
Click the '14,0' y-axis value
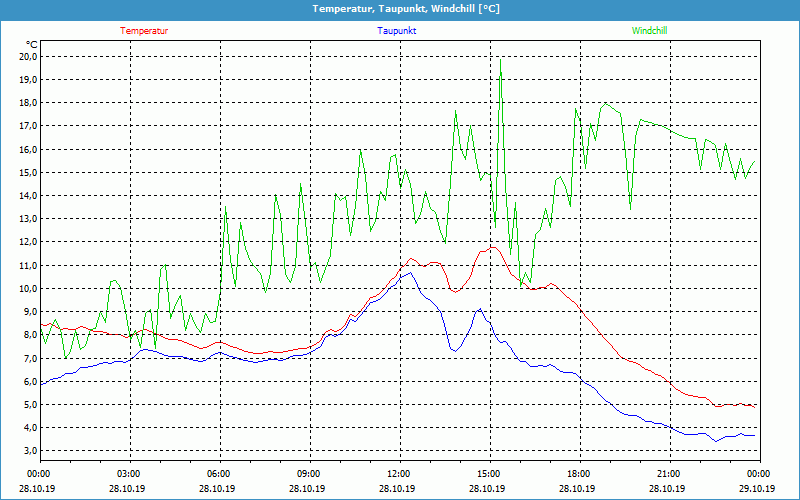click(x=28, y=195)
